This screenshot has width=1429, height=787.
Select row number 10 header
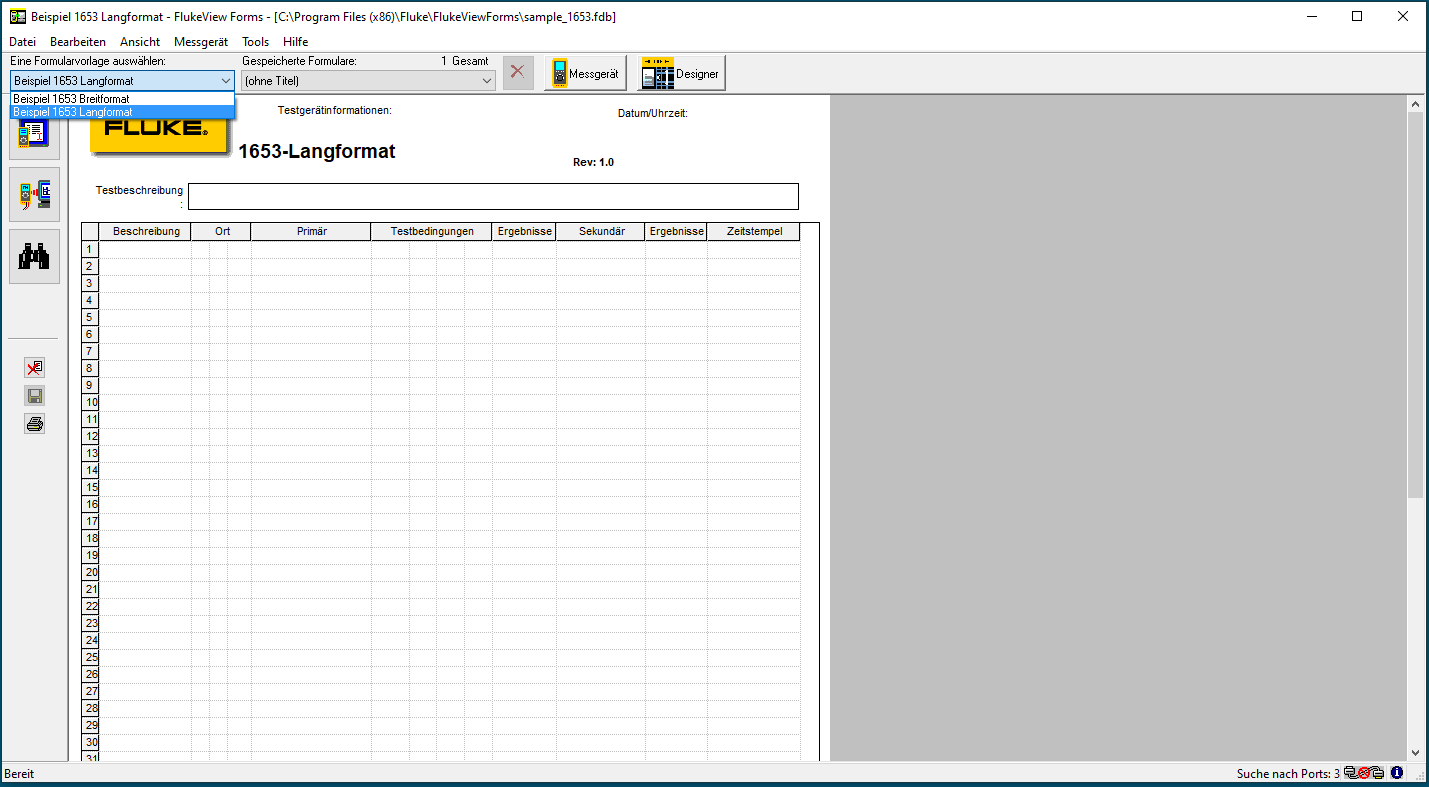[90, 402]
